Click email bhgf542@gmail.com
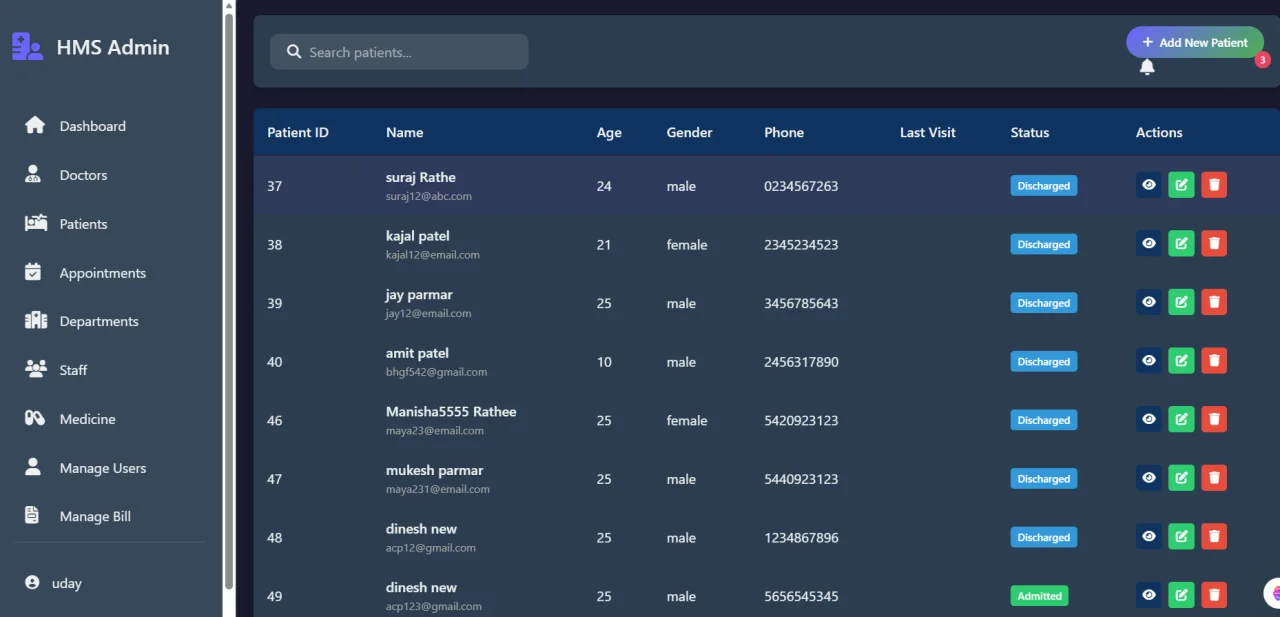The height and width of the screenshot is (617, 1280). pos(436,372)
